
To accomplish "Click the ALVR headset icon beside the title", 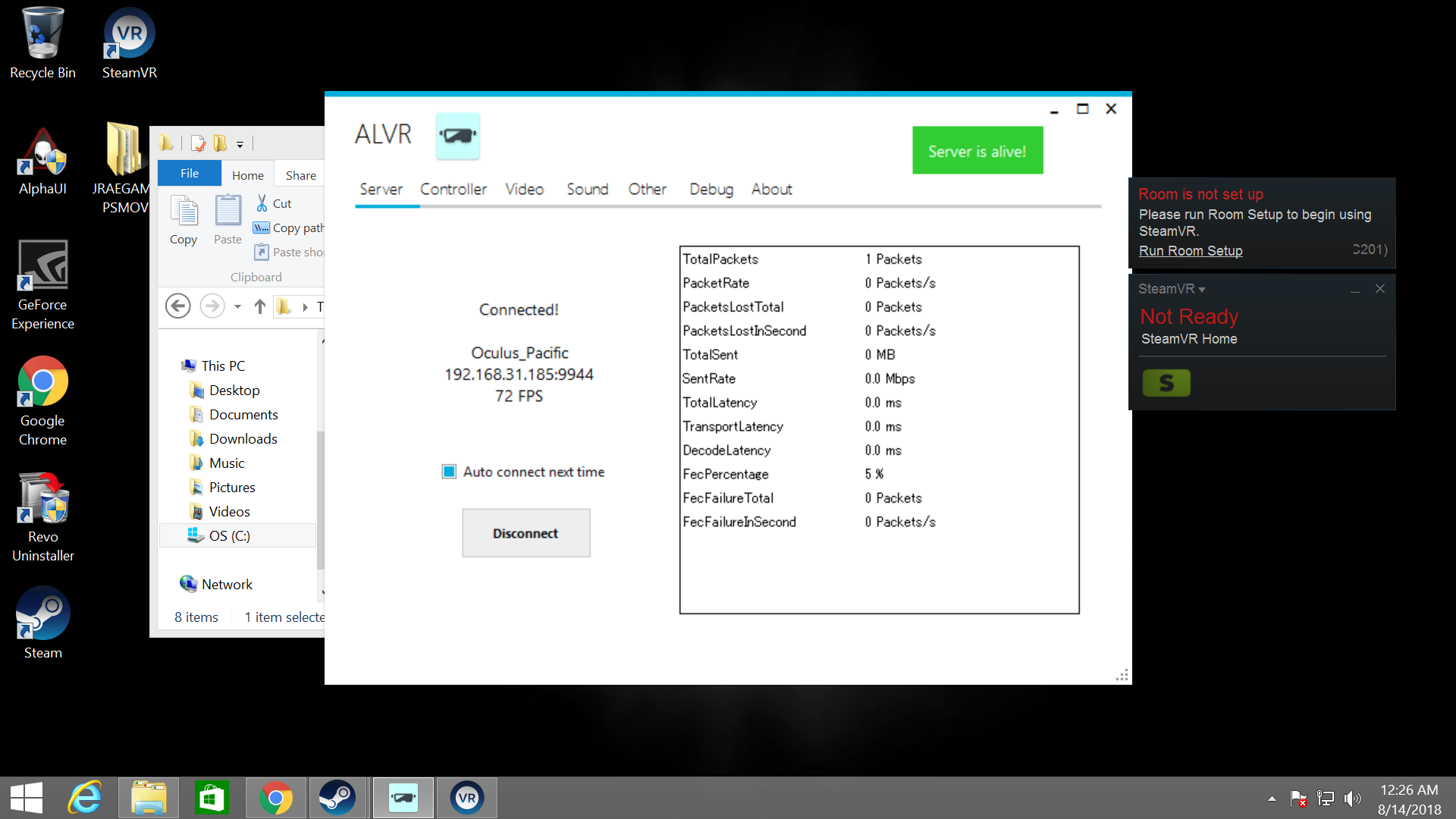I will tap(458, 136).
